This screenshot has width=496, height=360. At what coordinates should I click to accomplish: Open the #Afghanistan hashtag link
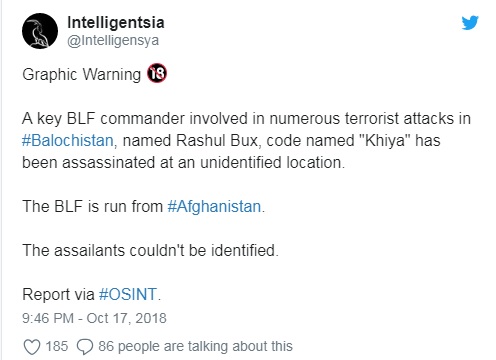pos(214,206)
